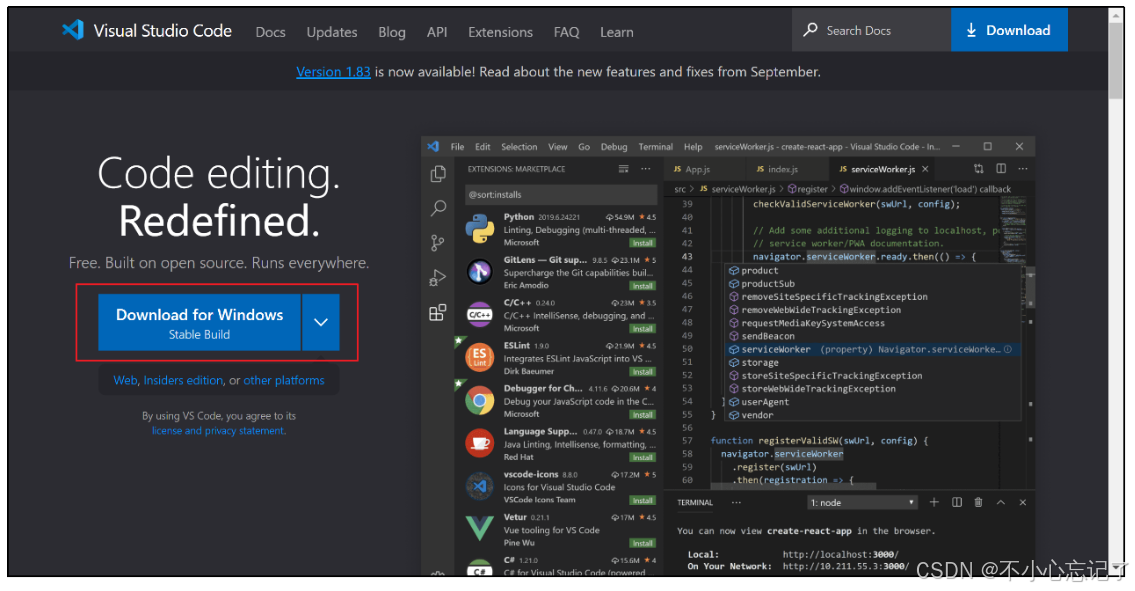Open the Source Control view icon
Image resolution: width=1135 pixels, height=591 pixels.
pos(437,242)
